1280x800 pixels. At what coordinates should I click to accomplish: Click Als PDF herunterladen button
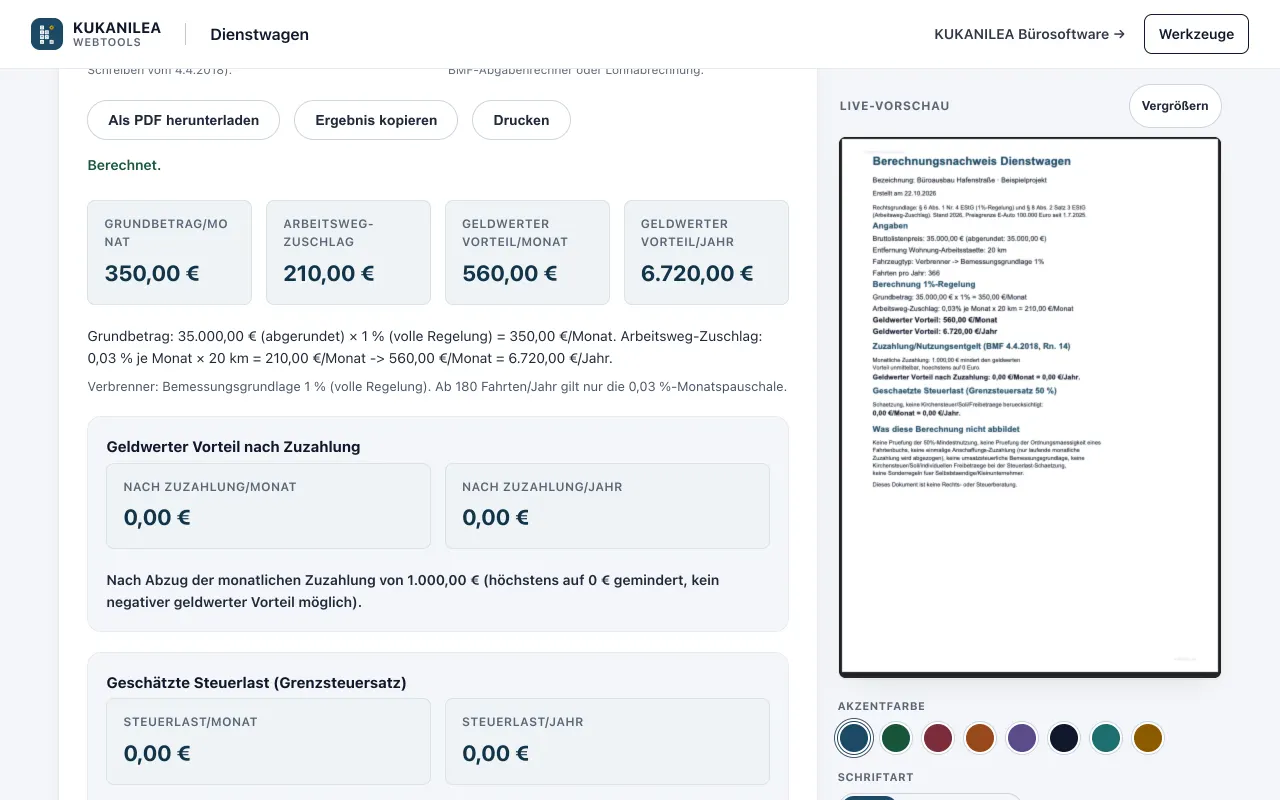click(x=184, y=120)
